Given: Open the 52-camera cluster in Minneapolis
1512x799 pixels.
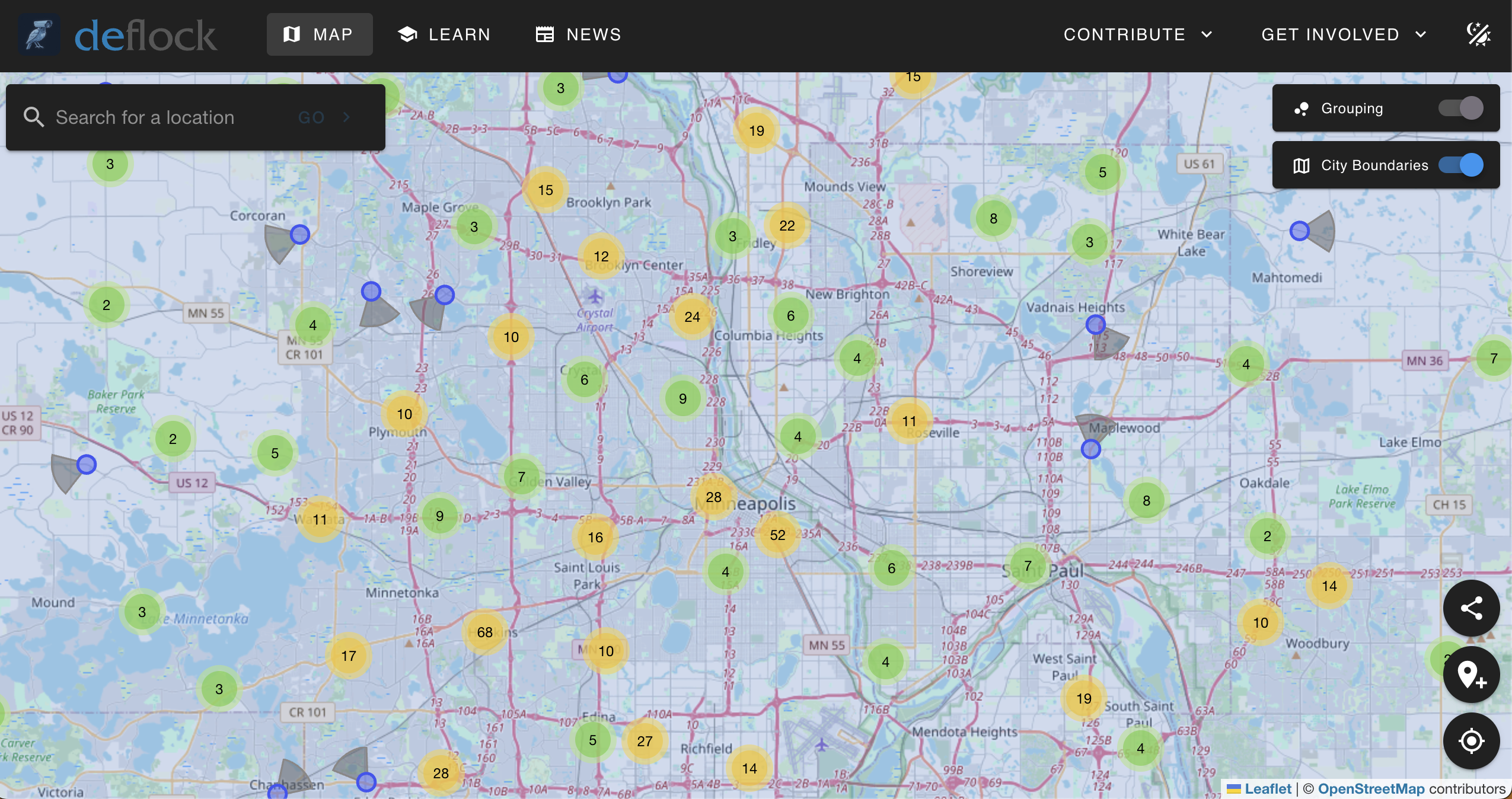Looking at the screenshot, I should [777, 535].
